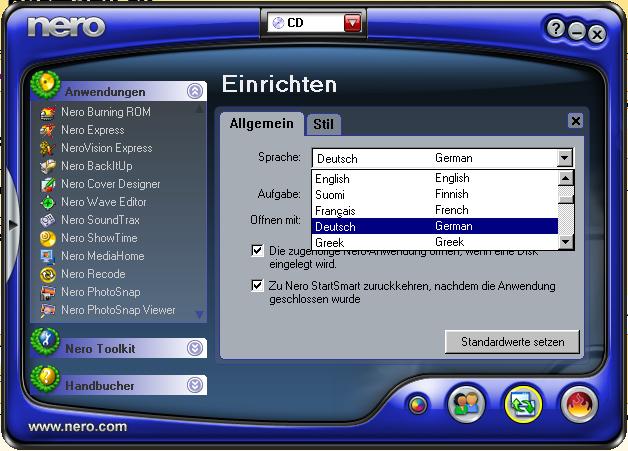Open the Sprache language combo box
Screen dimensions: 628x451
[443, 158]
